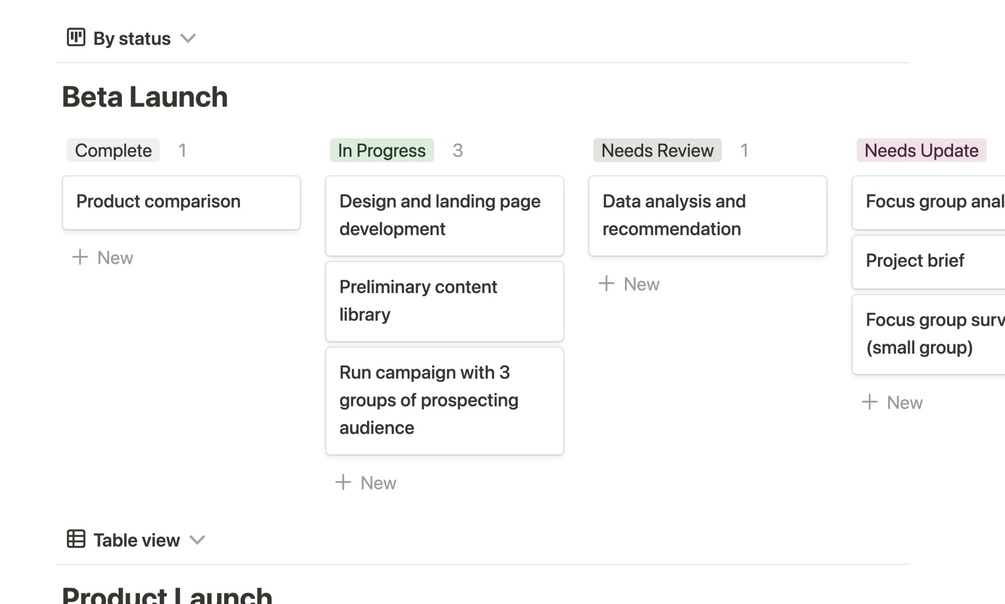Image resolution: width=1005 pixels, height=604 pixels.
Task: Expand the Table view dropdown chevron
Action: (x=197, y=539)
